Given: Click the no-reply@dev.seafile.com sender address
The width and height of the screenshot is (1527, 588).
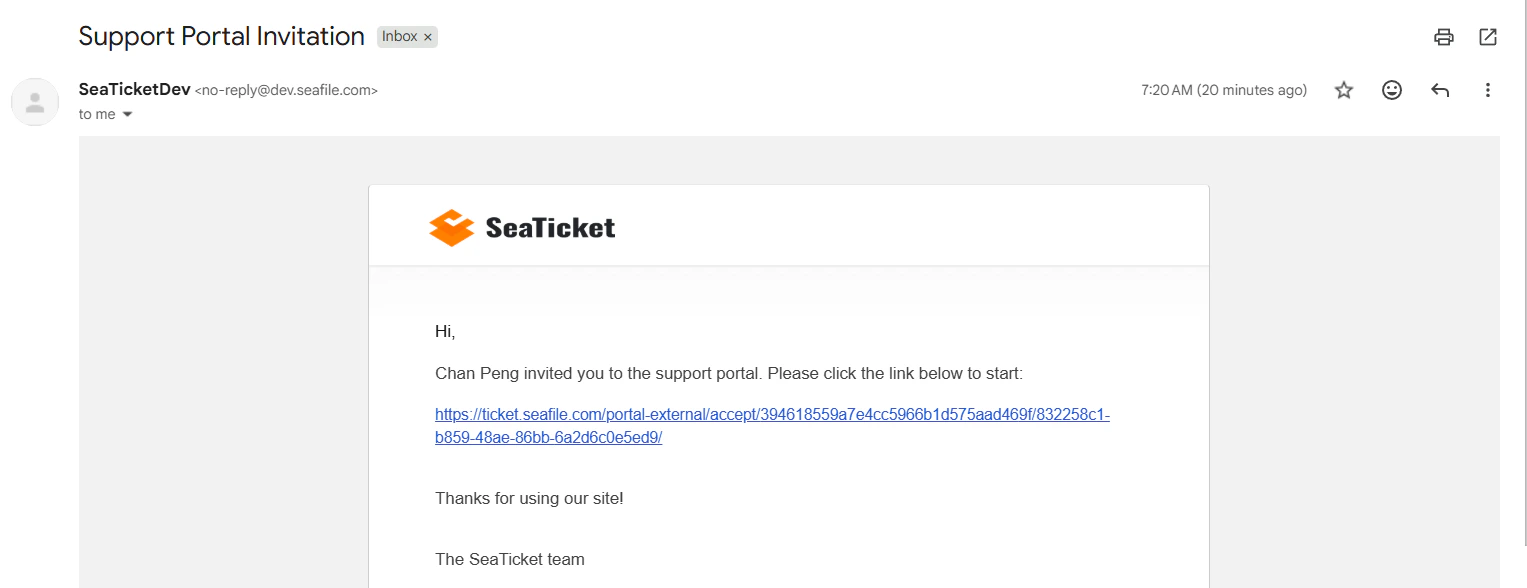Looking at the screenshot, I should [x=286, y=90].
